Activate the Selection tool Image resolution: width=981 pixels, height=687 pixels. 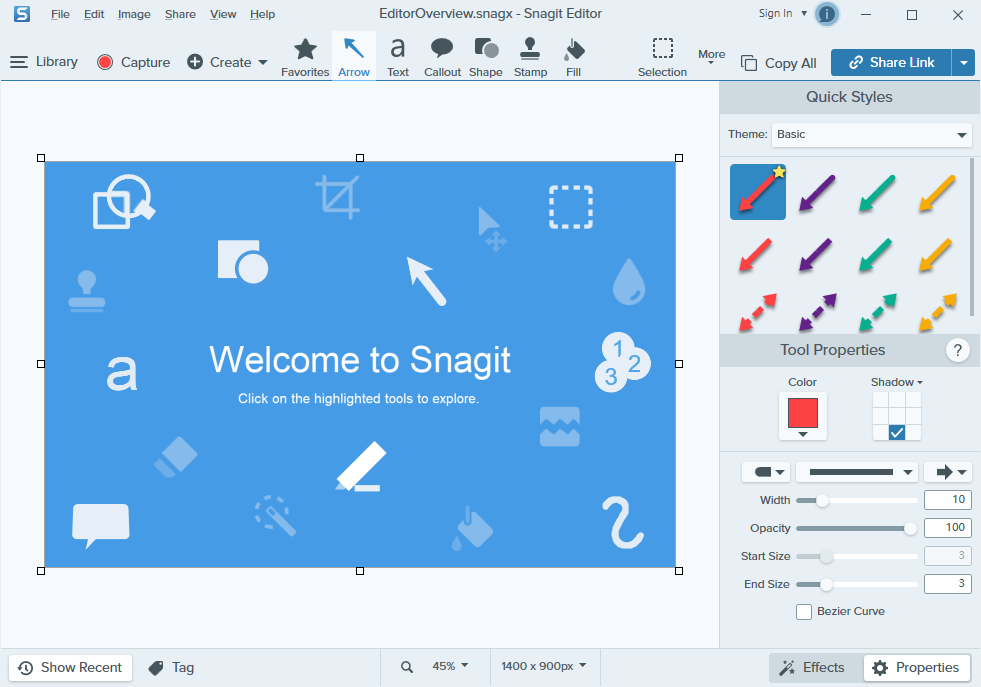[x=662, y=57]
